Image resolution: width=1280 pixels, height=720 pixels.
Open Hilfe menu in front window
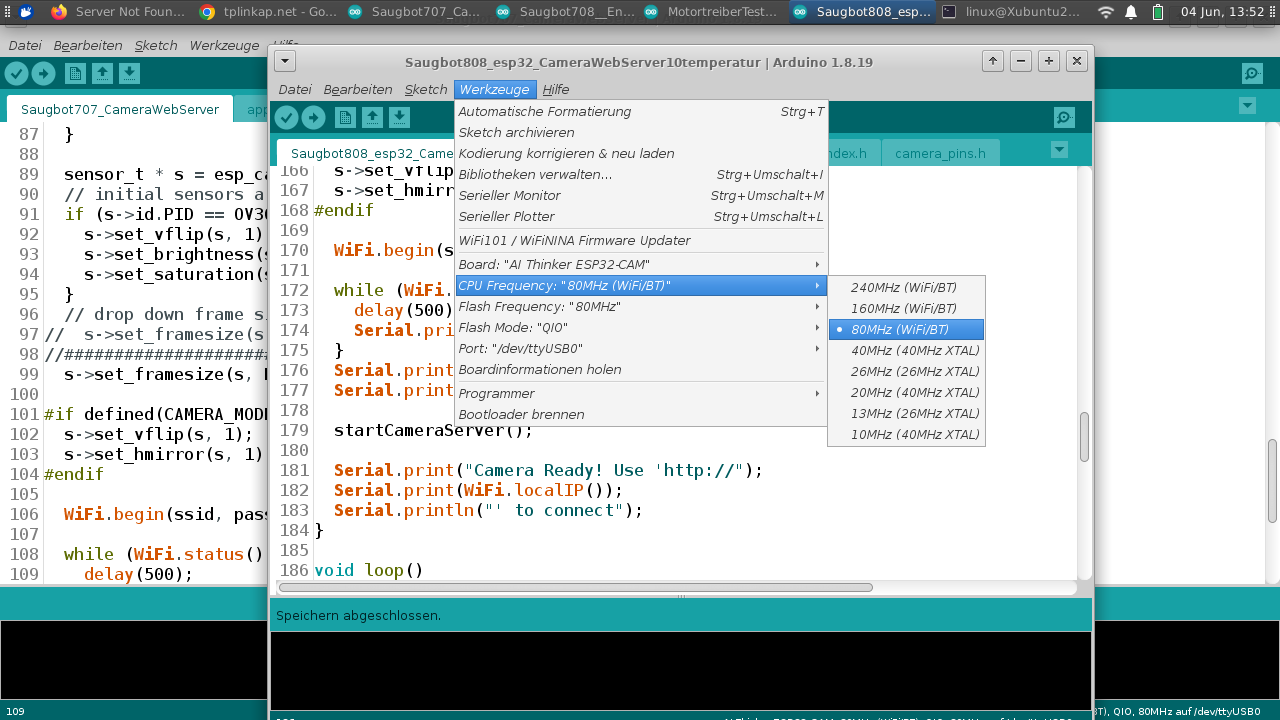pyautogui.click(x=556, y=89)
